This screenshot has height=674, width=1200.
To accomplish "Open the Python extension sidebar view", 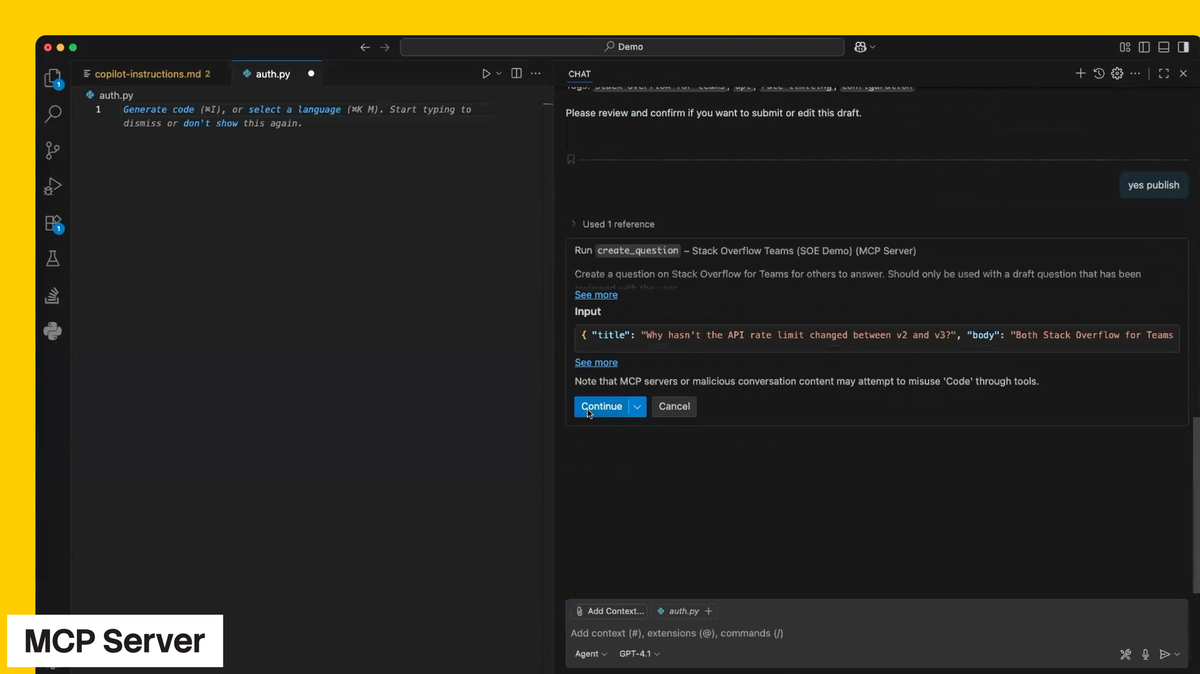I will coord(53,330).
